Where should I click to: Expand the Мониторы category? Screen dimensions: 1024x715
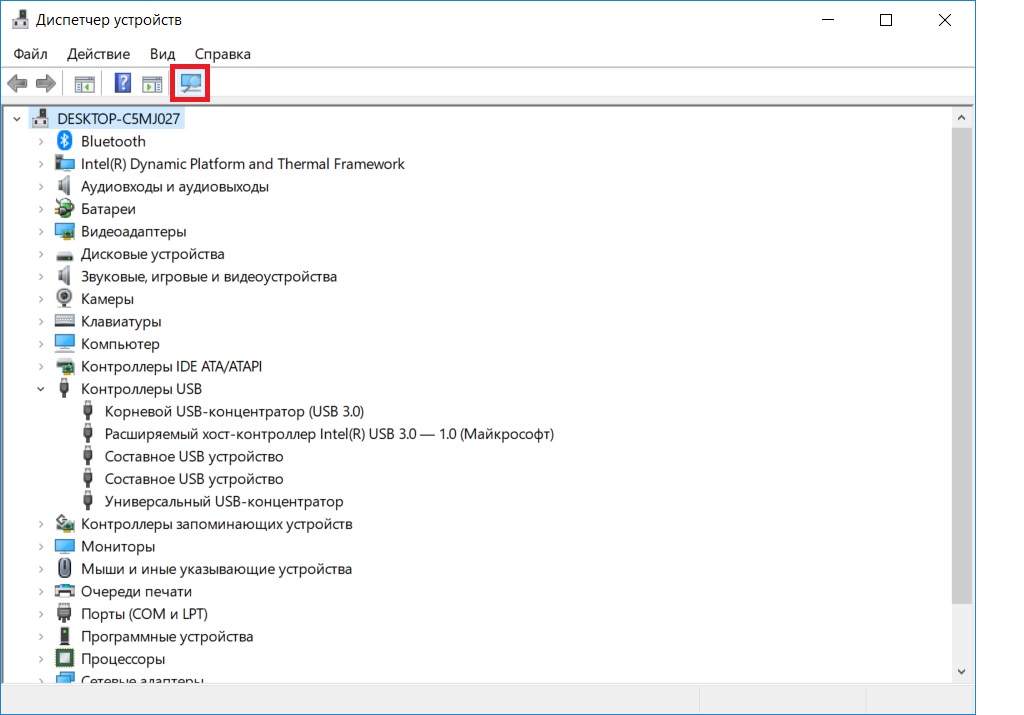pos(41,547)
